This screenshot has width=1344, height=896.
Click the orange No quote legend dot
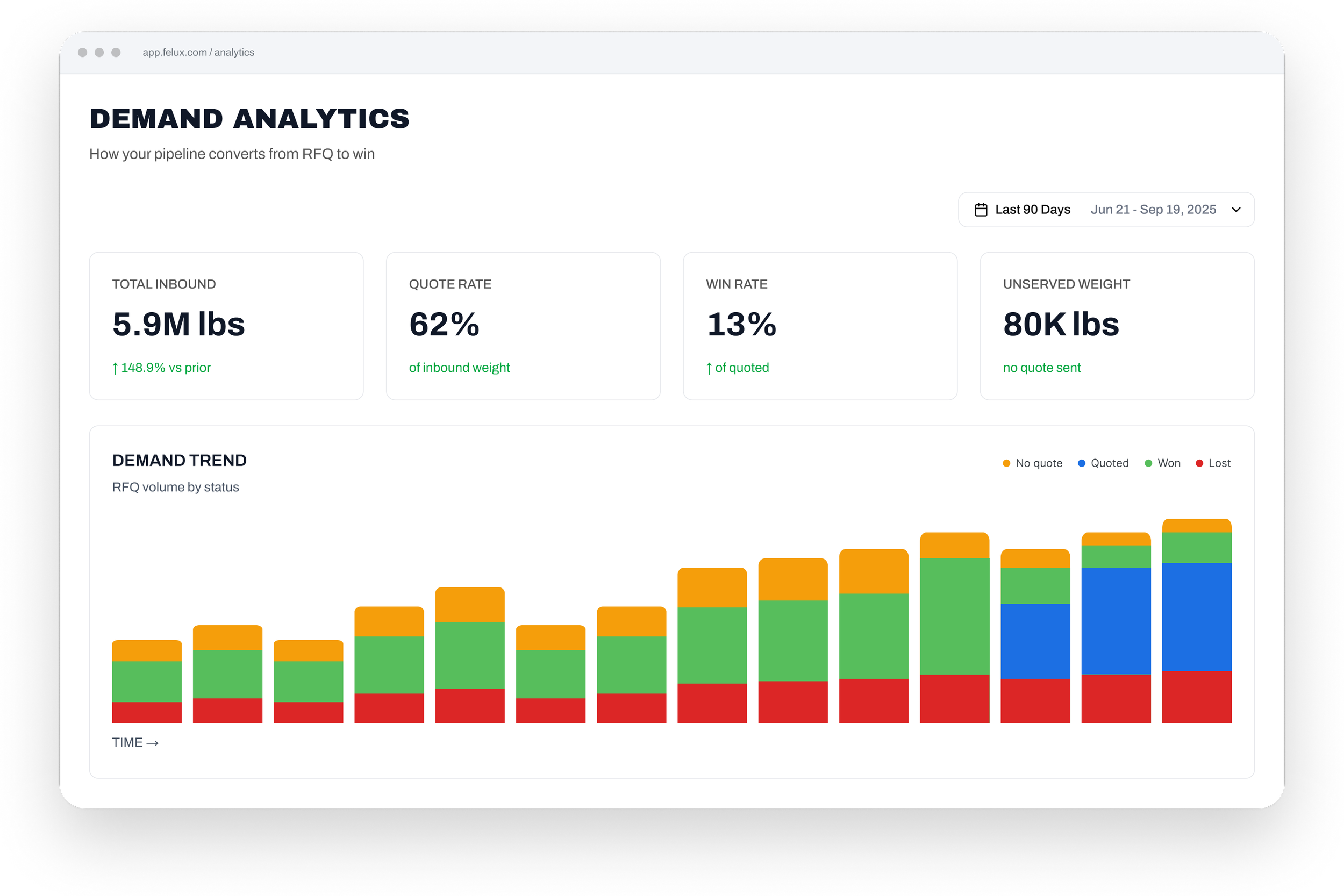point(1006,463)
